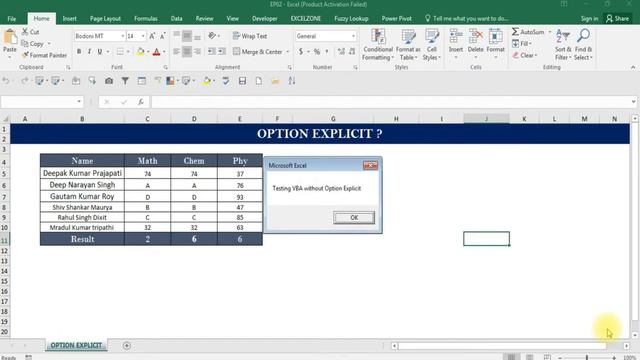Apply Accounting dollar format
This screenshot has width=640, height=360.
click(301, 52)
